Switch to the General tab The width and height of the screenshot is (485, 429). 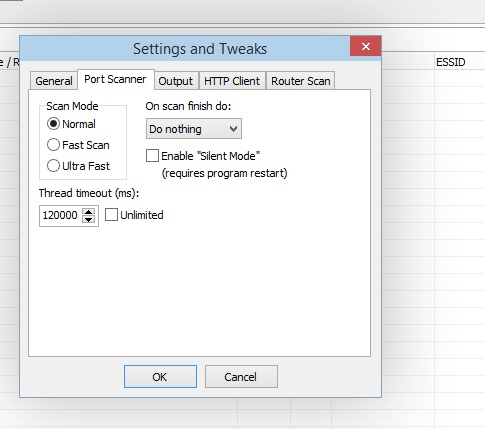tap(54, 81)
